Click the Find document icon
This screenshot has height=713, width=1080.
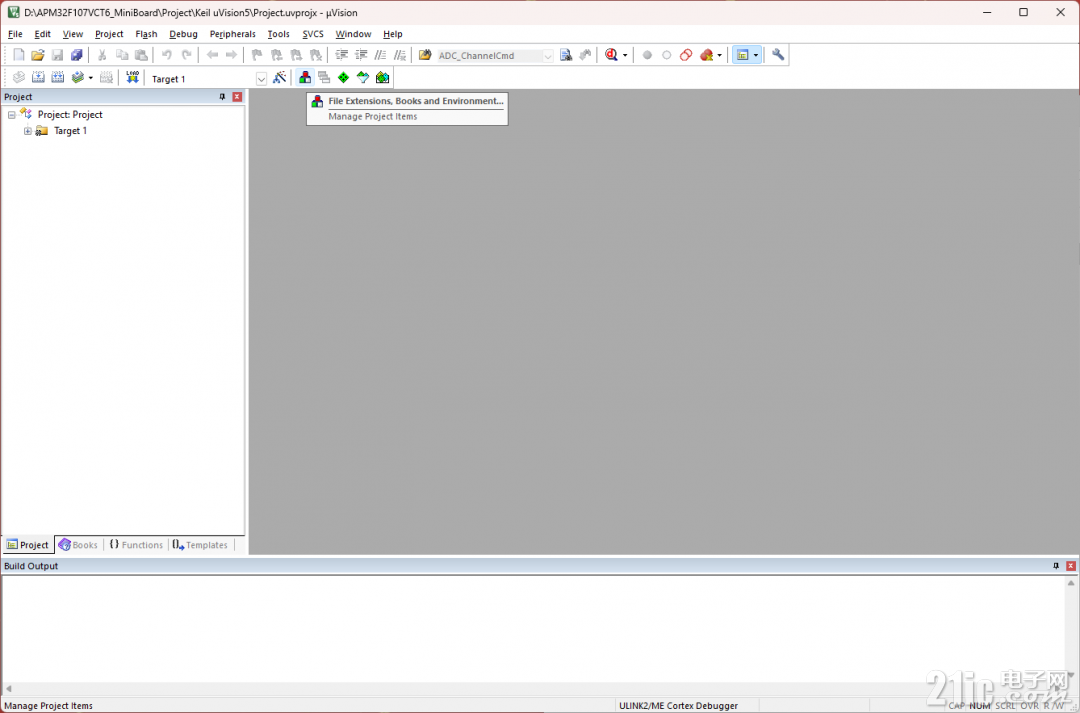click(x=565, y=55)
